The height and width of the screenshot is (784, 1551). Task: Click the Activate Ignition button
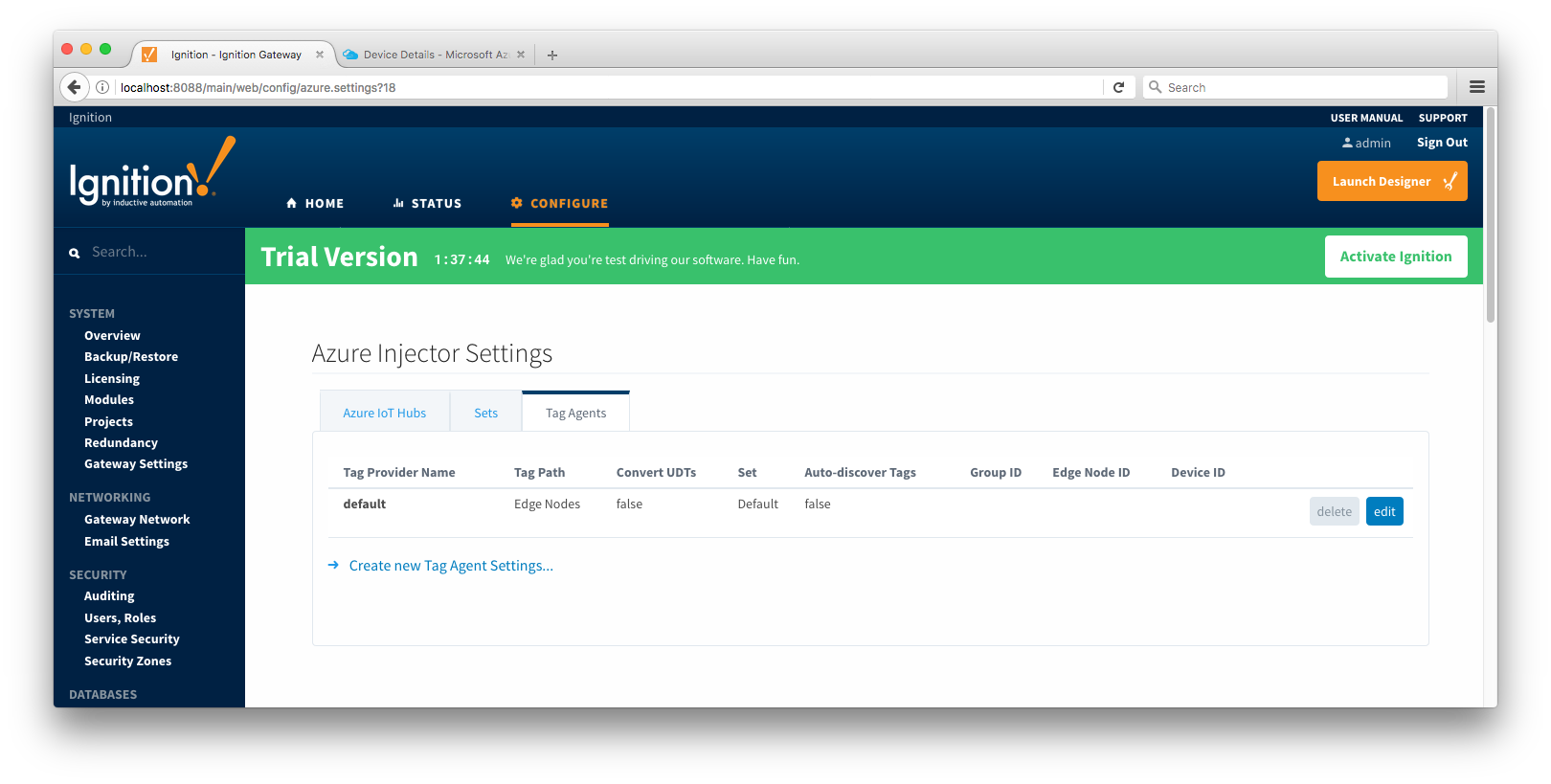click(1395, 257)
